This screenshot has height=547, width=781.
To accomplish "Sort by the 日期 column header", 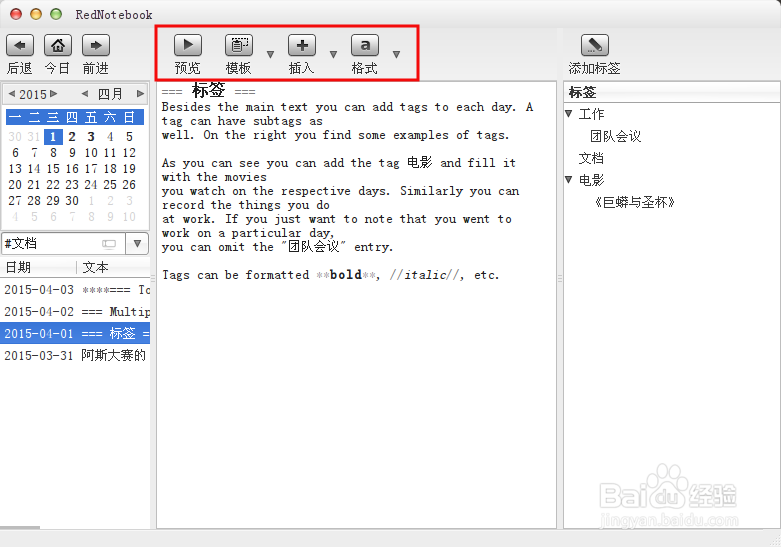I will 38,268.
